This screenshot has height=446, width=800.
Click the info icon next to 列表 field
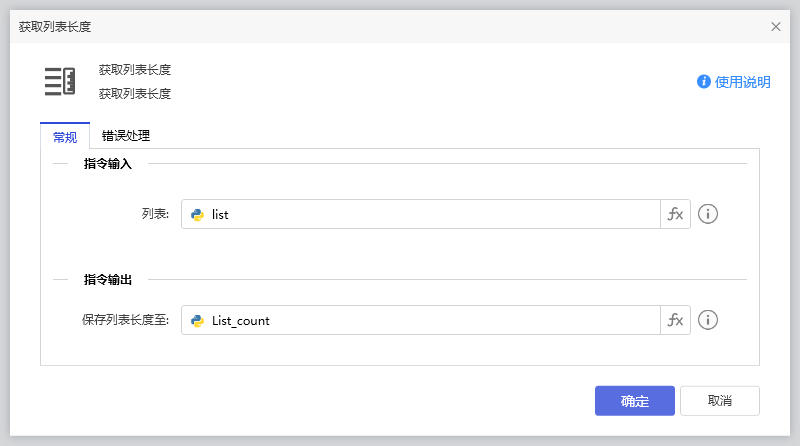point(708,214)
